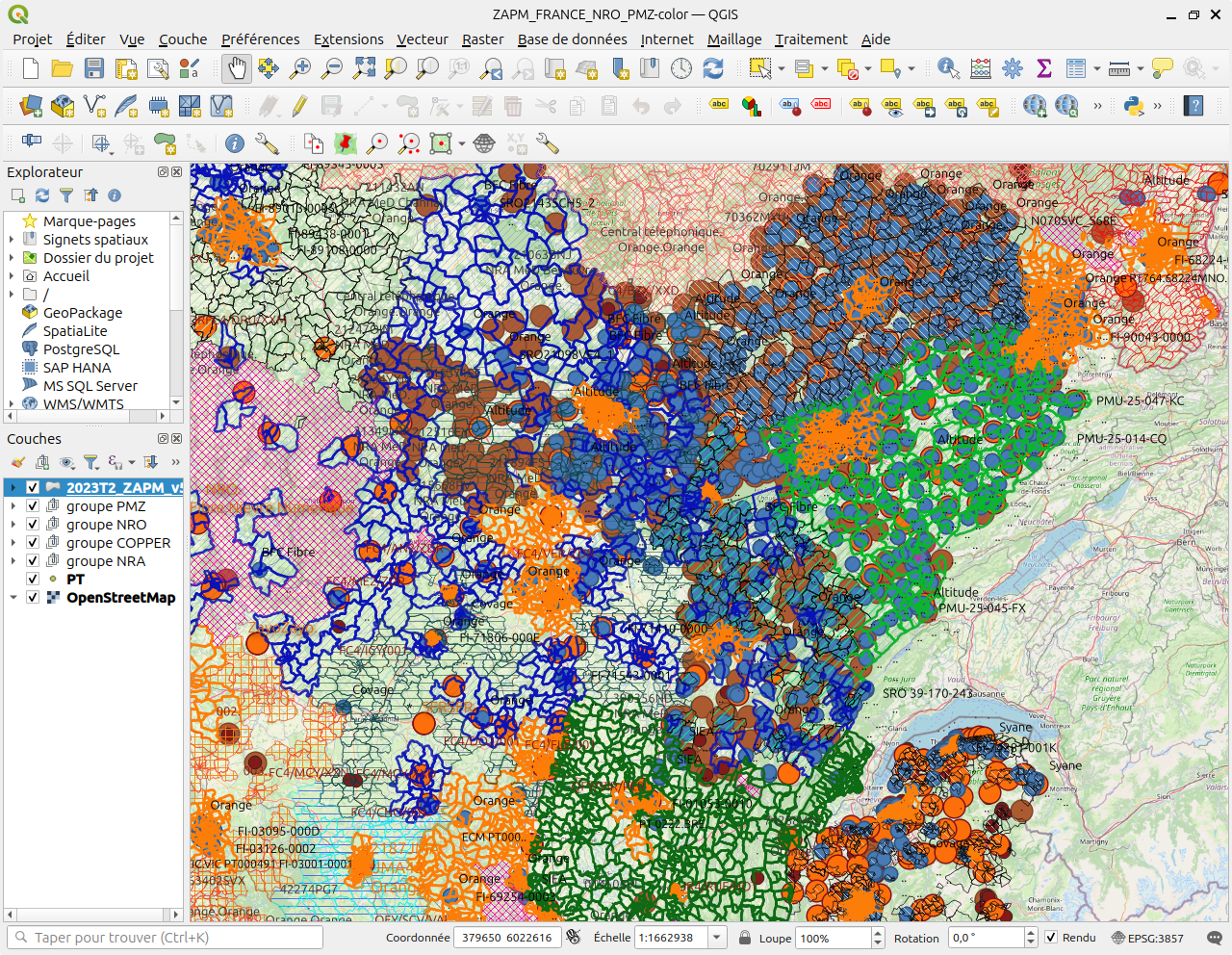Create a new GeoPackage layer
This screenshot has width=1232, height=955.
[x=63, y=106]
